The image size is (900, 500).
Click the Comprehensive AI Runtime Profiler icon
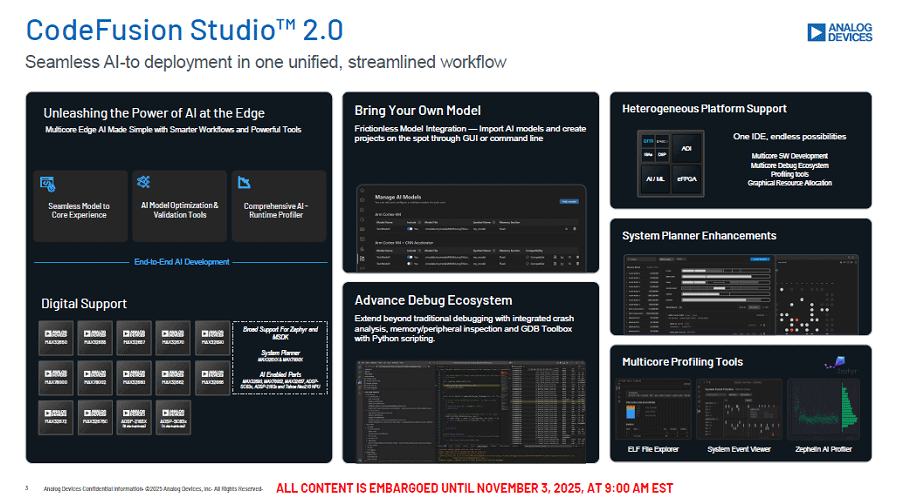(242, 182)
